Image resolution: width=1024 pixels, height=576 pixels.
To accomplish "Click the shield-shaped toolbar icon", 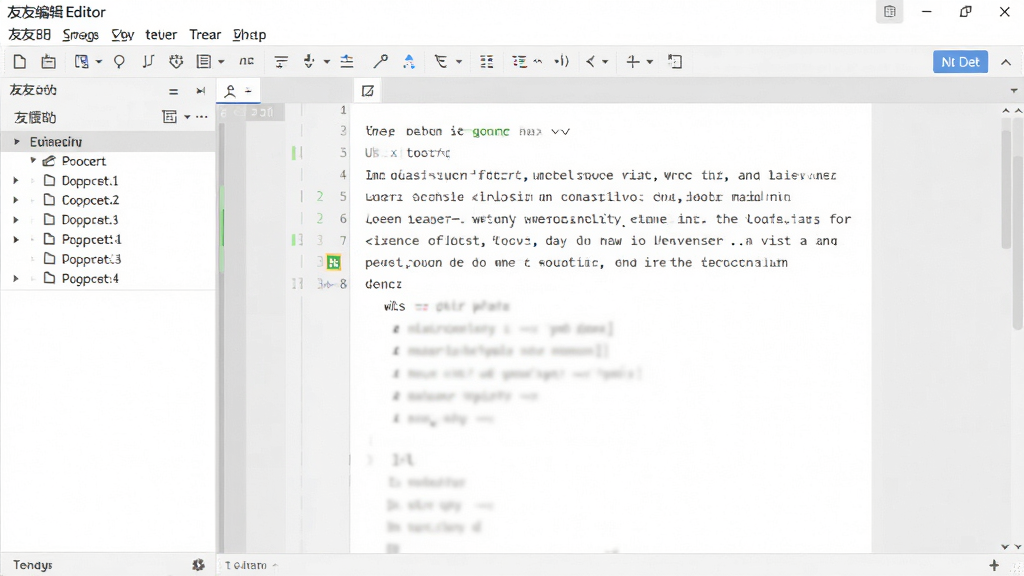I will tap(176, 61).
